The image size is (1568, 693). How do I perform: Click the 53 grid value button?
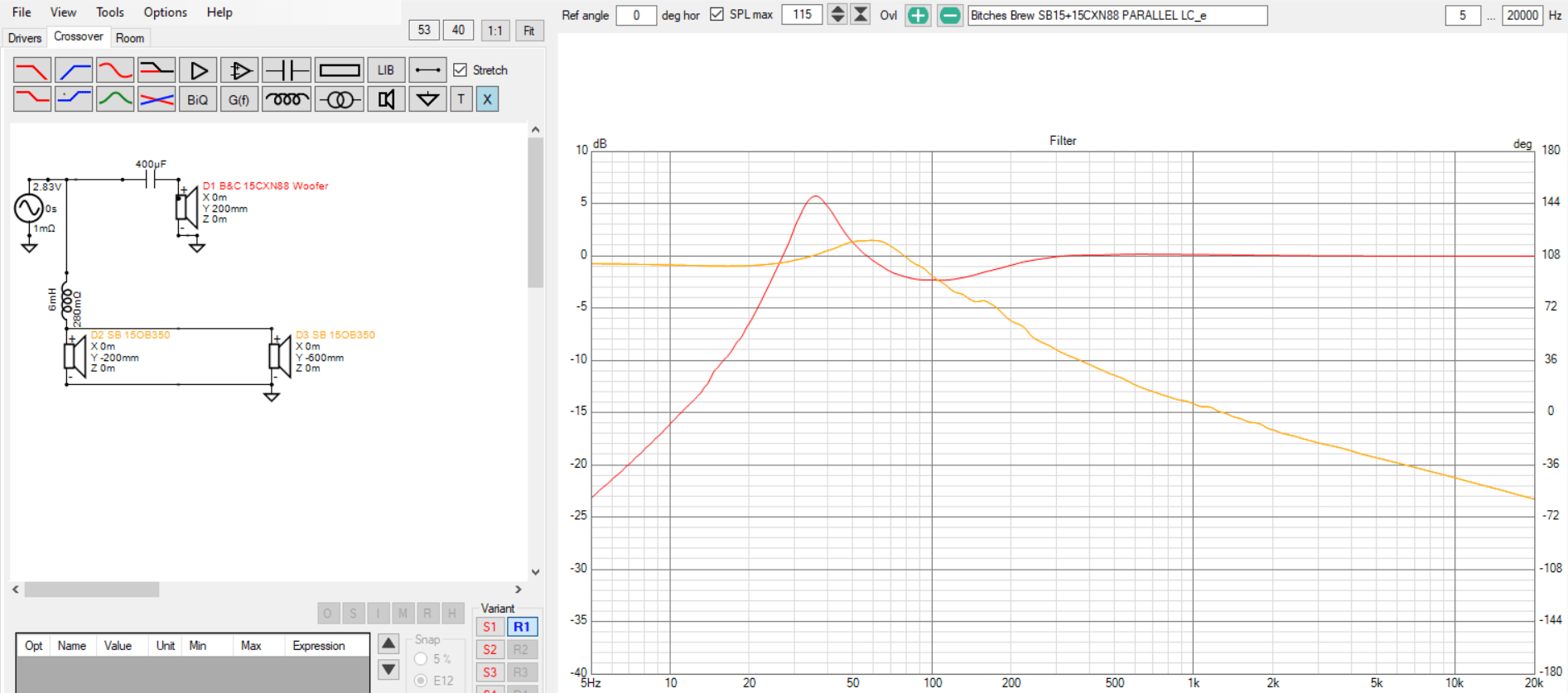click(424, 30)
